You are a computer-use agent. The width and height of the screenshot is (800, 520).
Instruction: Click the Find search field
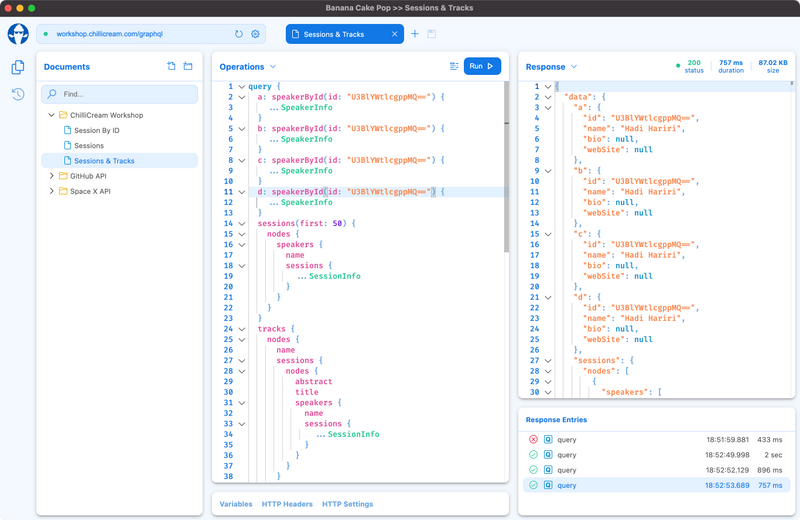click(x=120, y=94)
